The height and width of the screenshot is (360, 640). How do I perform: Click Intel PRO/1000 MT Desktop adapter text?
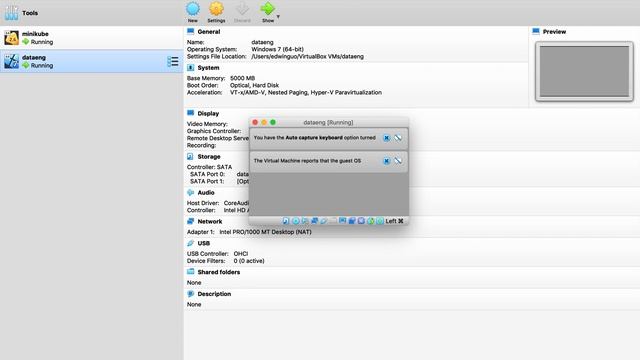265,232
